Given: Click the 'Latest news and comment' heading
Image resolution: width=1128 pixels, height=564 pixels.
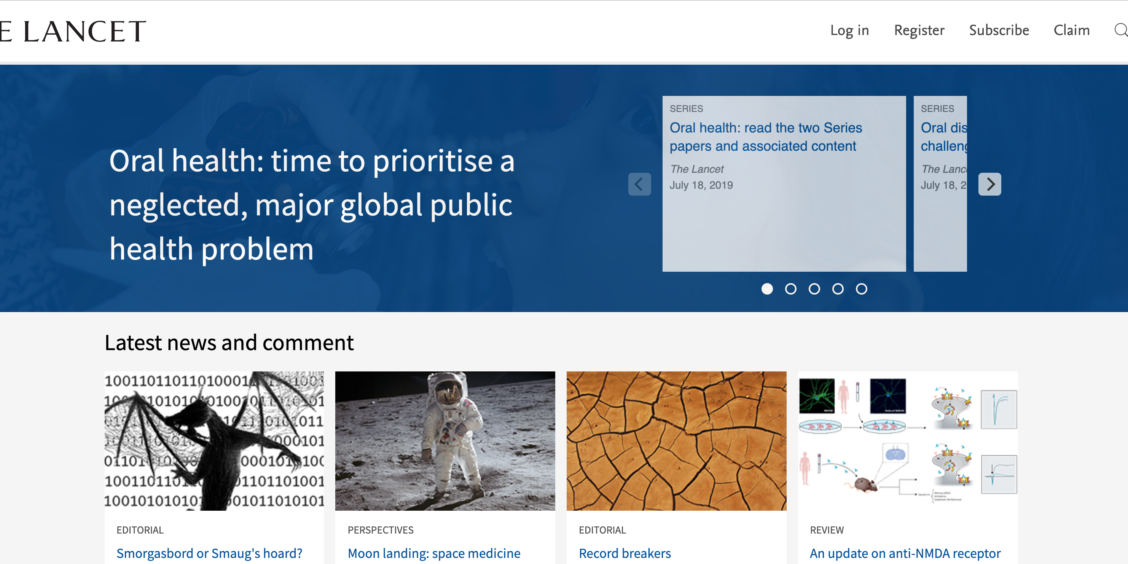Looking at the screenshot, I should [229, 342].
